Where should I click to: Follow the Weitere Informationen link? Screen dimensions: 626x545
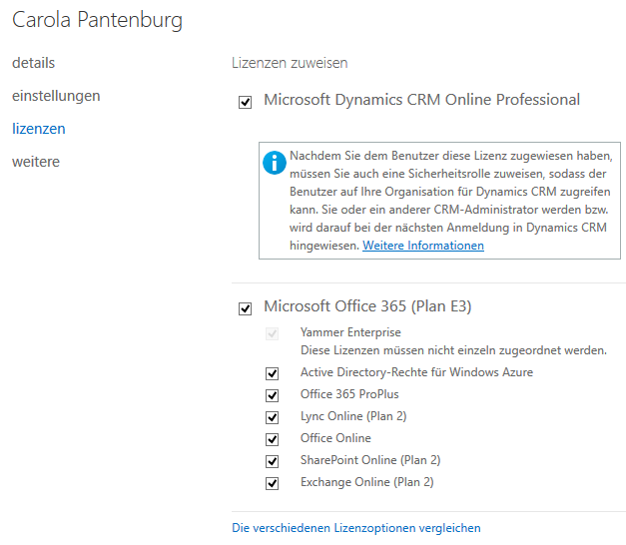tap(423, 245)
